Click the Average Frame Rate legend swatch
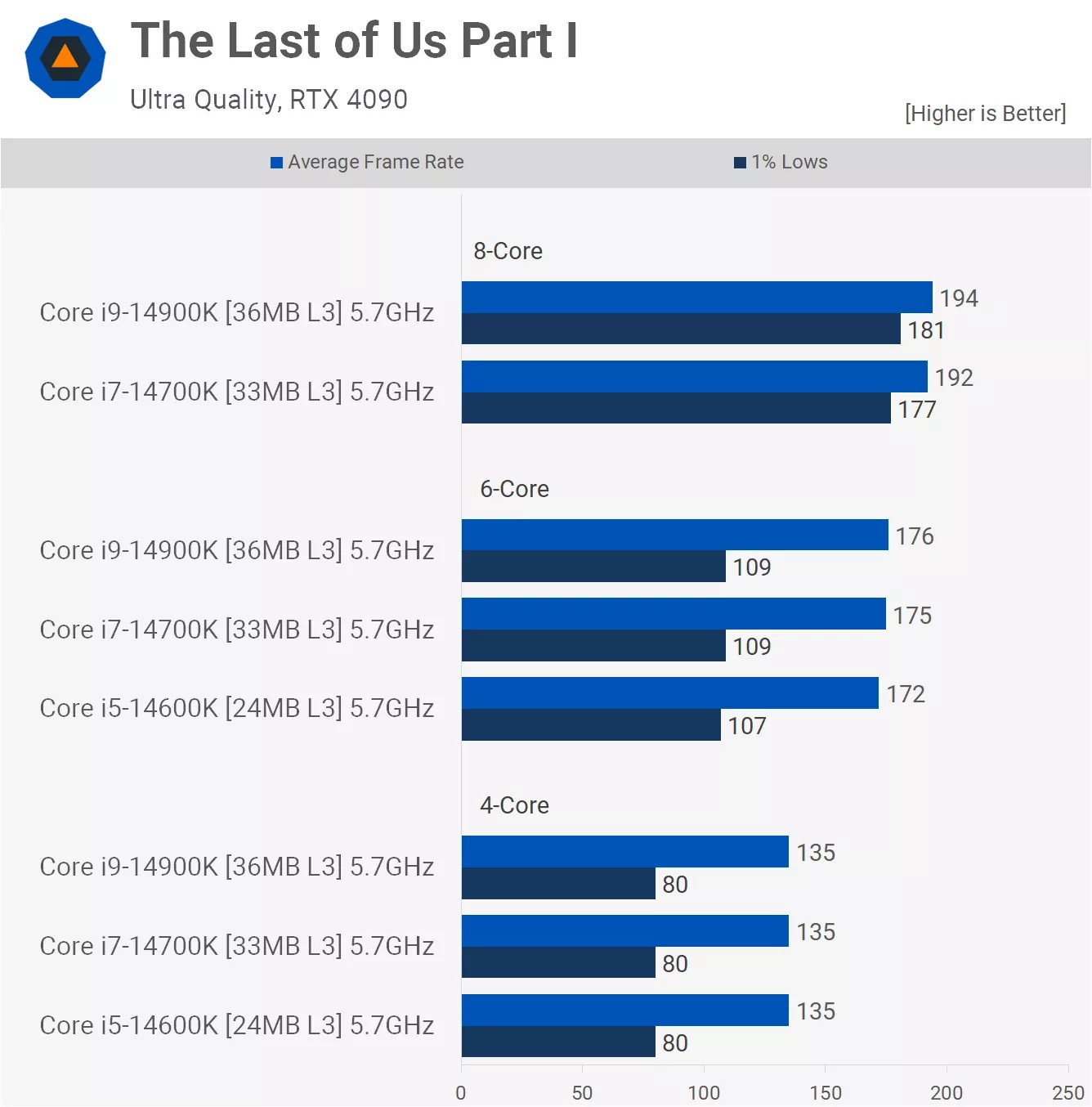The height and width of the screenshot is (1107, 1092). (276, 163)
